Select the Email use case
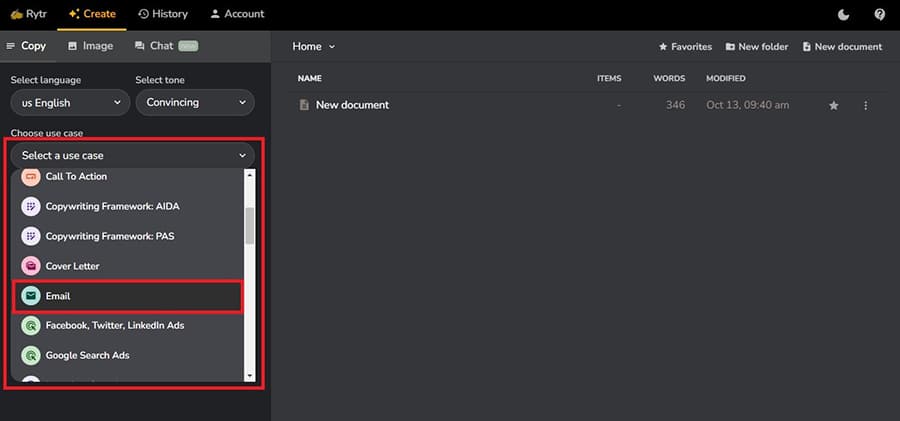Image resolution: width=900 pixels, height=421 pixels. point(127,296)
